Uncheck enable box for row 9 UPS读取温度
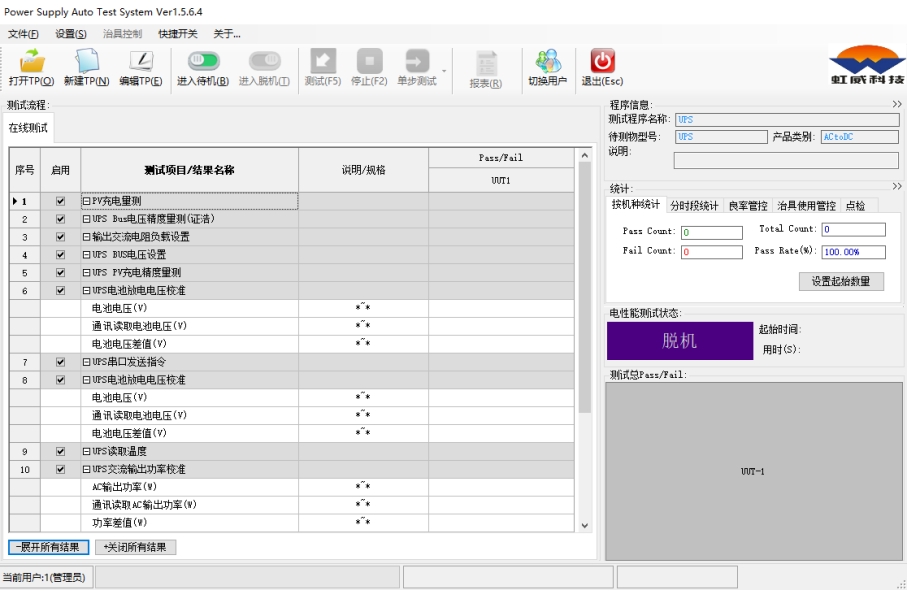The height and width of the screenshot is (591, 908). 60,452
